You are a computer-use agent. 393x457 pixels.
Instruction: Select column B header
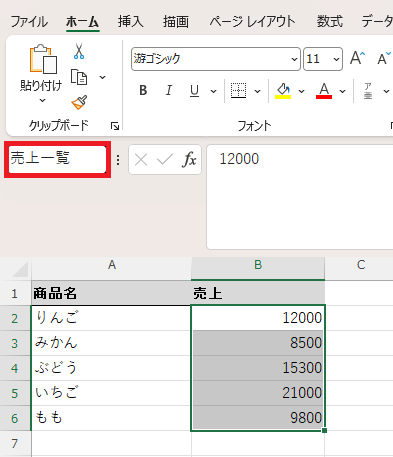pyautogui.click(x=258, y=269)
